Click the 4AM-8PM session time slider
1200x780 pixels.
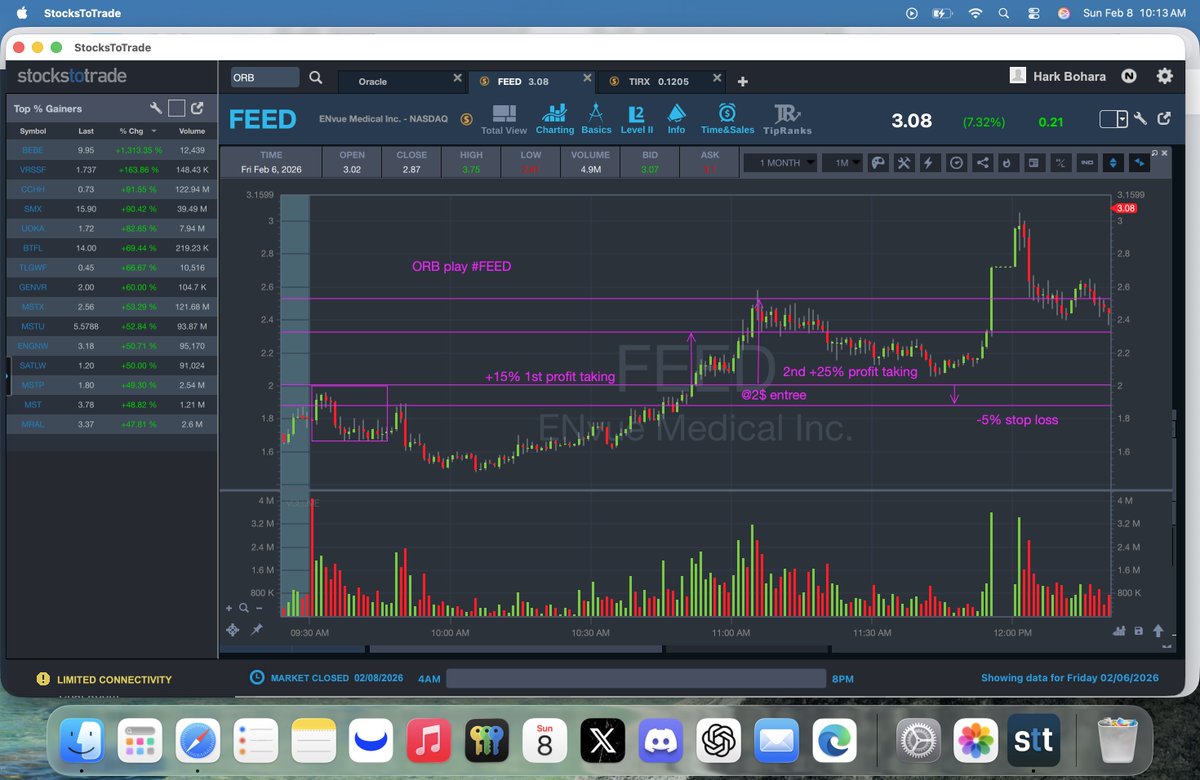(x=636, y=678)
